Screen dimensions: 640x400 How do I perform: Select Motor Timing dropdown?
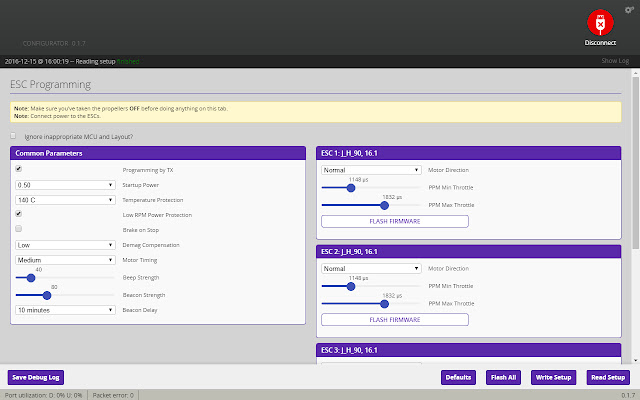tap(65, 260)
